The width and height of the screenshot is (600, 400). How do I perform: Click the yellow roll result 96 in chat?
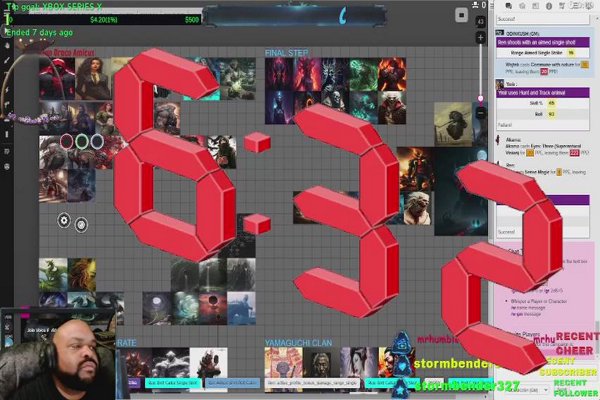[x=571, y=53]
